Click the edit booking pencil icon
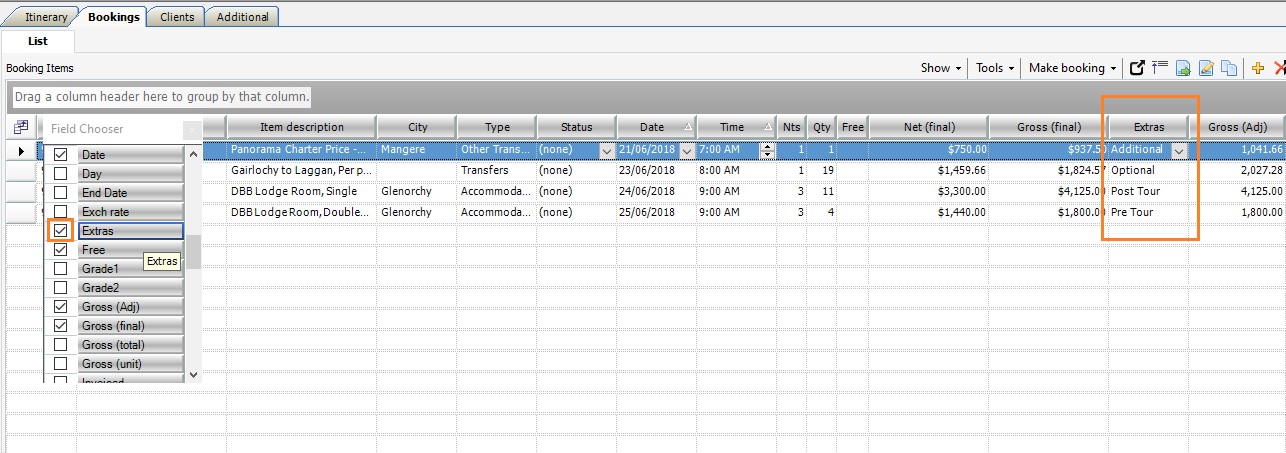Viewport: 1286px width, 453px height. click(x=1206, y=68)
